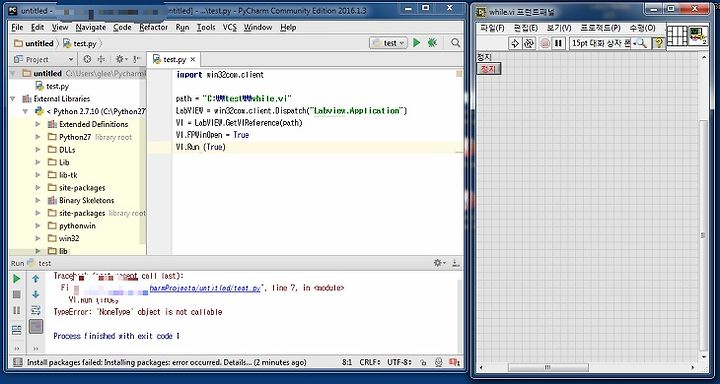The width and height of the screenshot is (720, 384).
Task: Open Search Everywhere magnifier in PyCharm
Action: [x=455, y=43]
